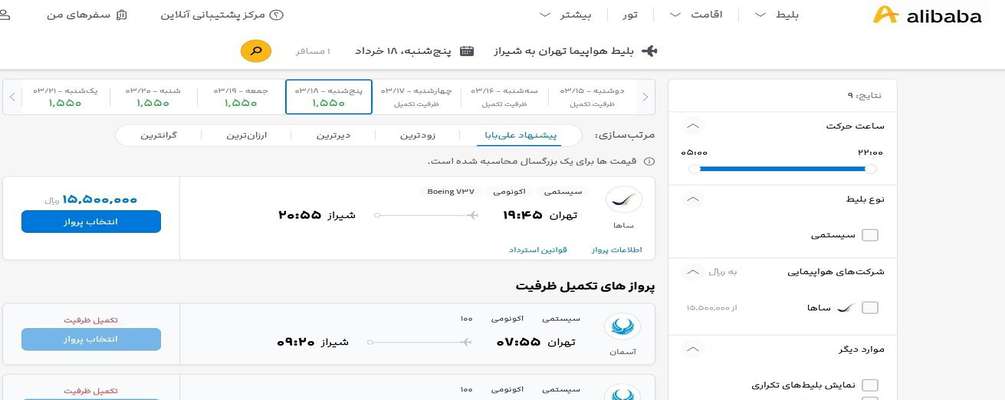This screenshot has width=1005, height=400.
Task: Open the بیشتر dropdown menu
Action: (565, 14)
